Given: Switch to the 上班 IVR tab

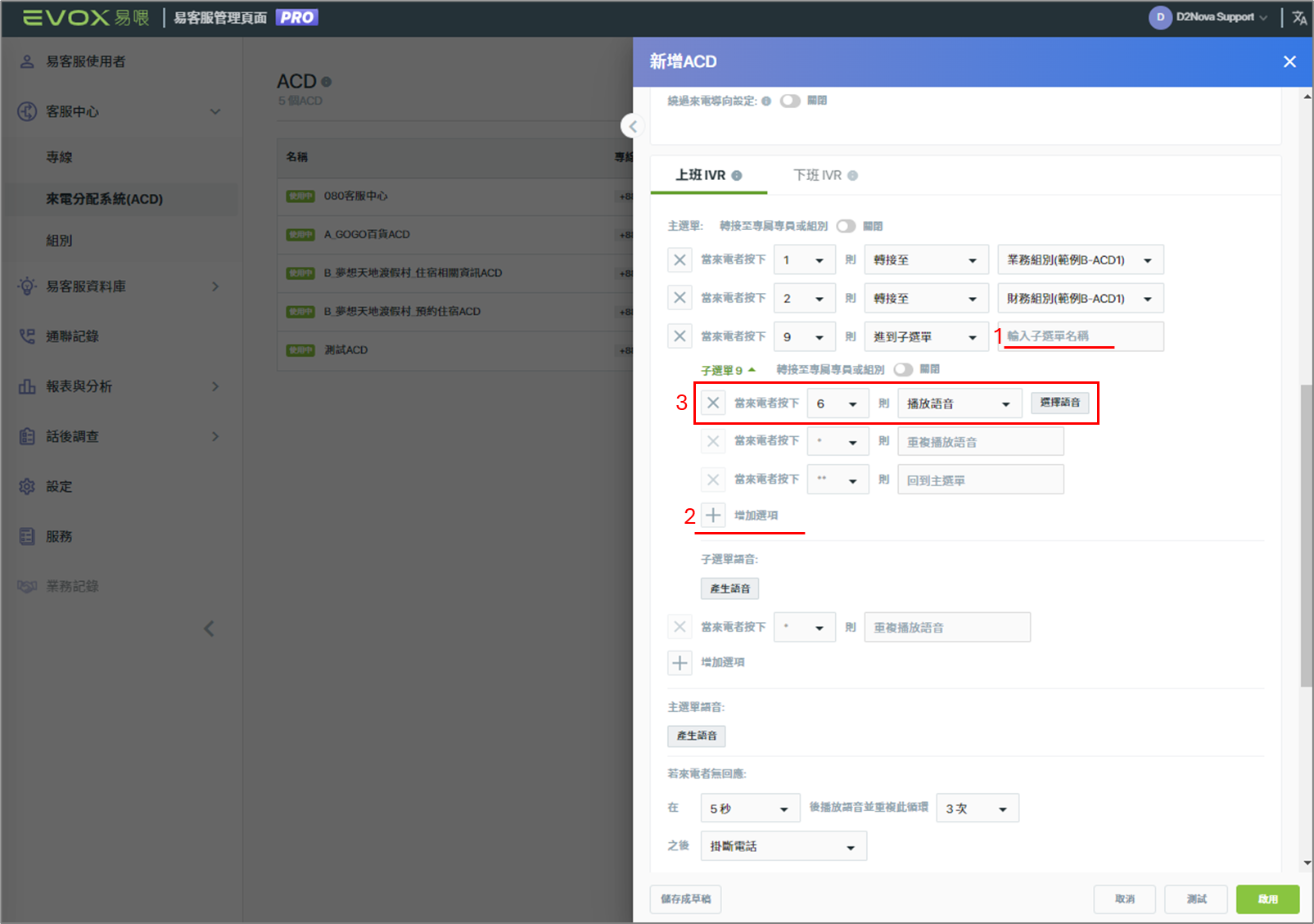Looking at the screenshot, I should [708, 175].
